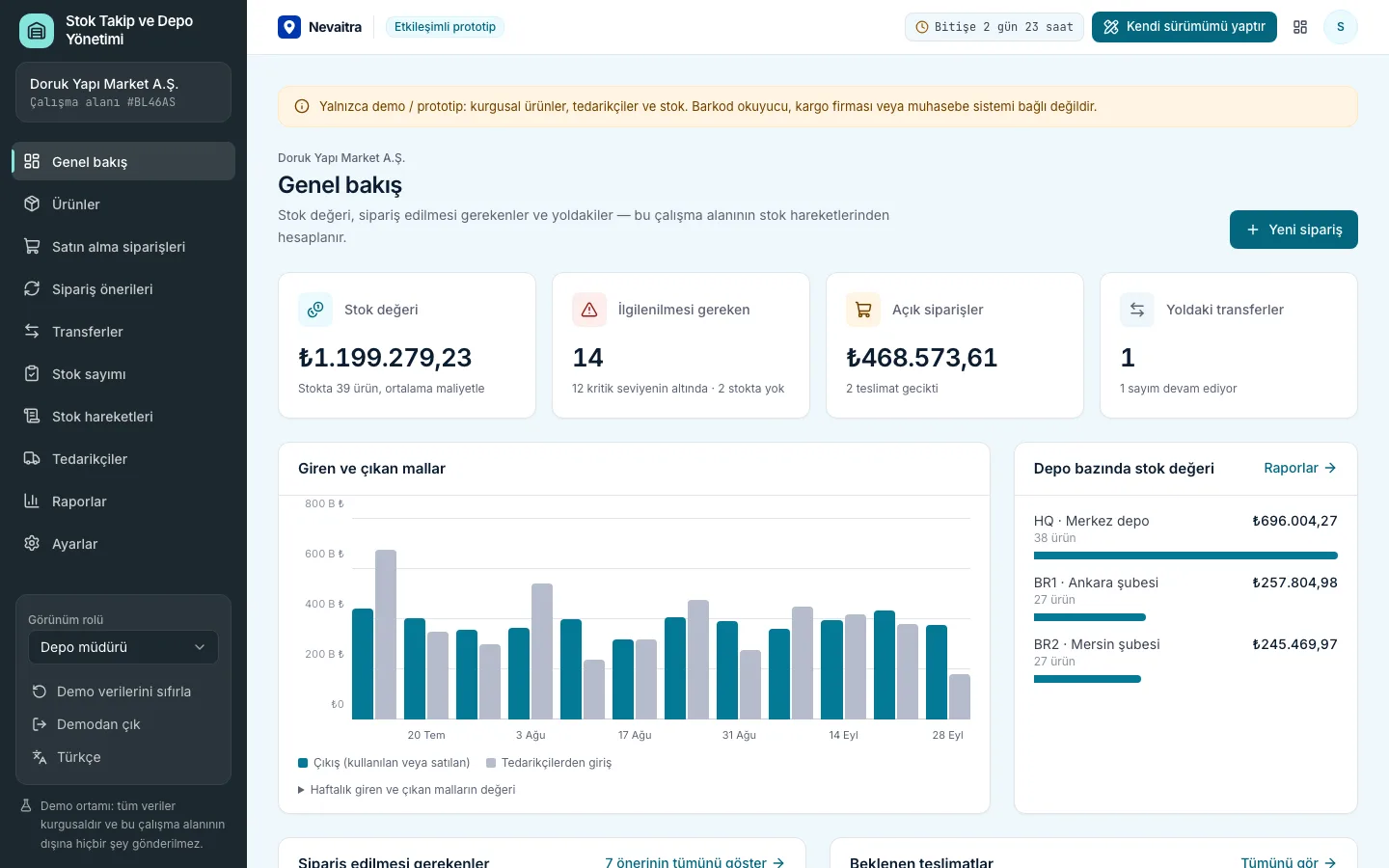
Task: Click Etkileşimli prototip badge
Action: (x=445, y=27)
